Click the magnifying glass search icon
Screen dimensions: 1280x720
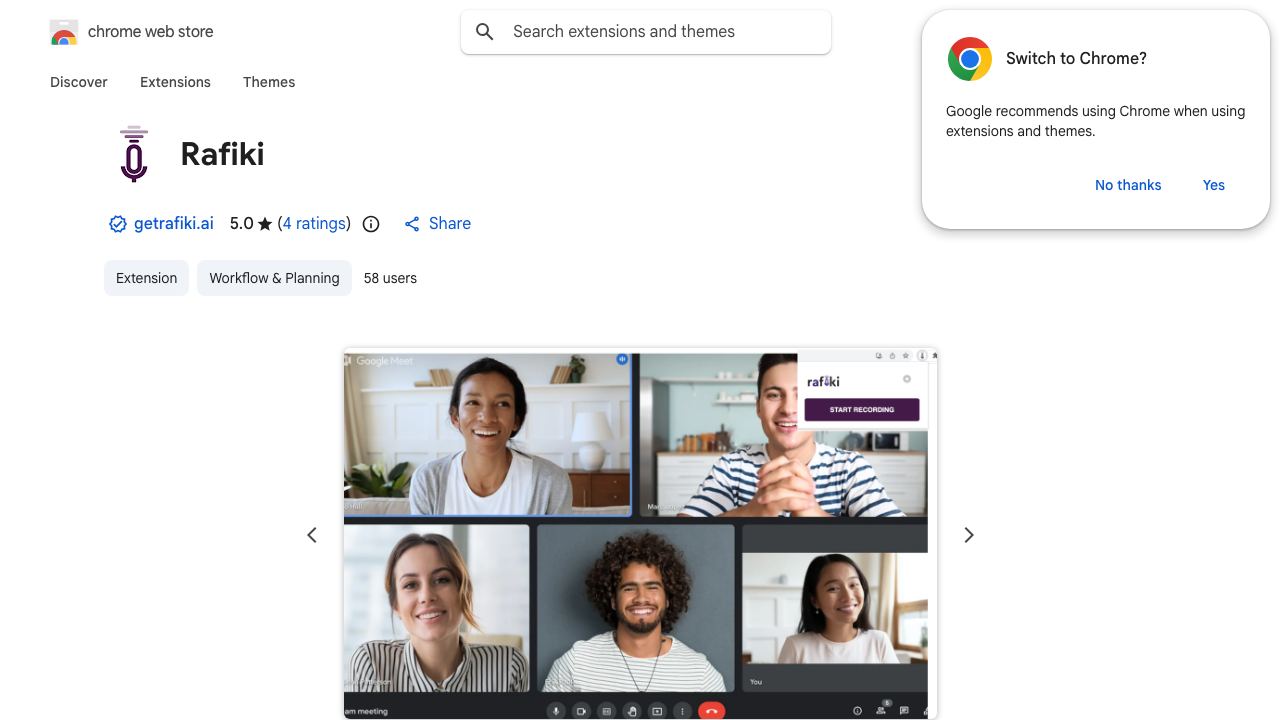coord(485,32)
